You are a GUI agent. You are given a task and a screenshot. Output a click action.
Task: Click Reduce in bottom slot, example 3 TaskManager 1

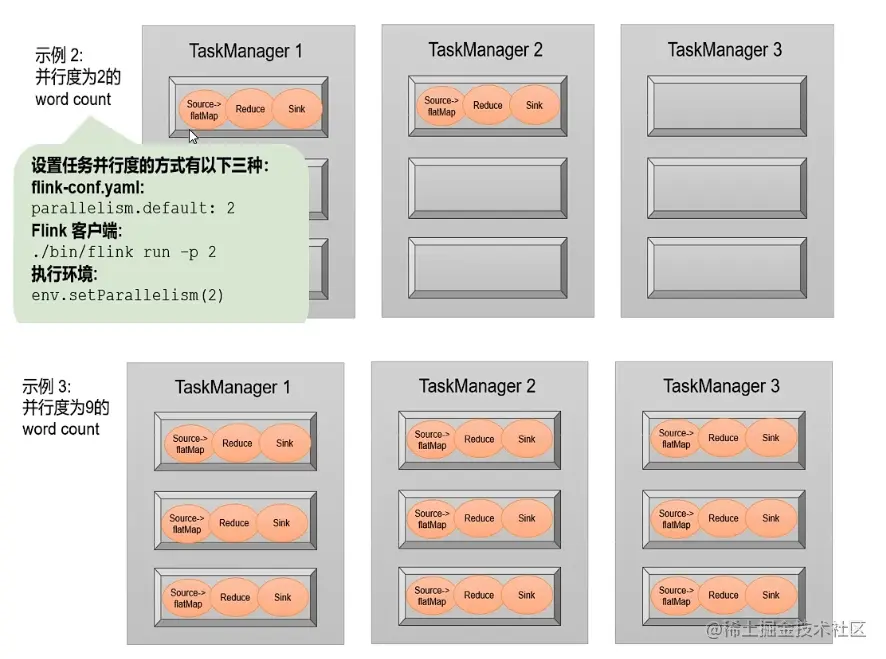[234, 597]
